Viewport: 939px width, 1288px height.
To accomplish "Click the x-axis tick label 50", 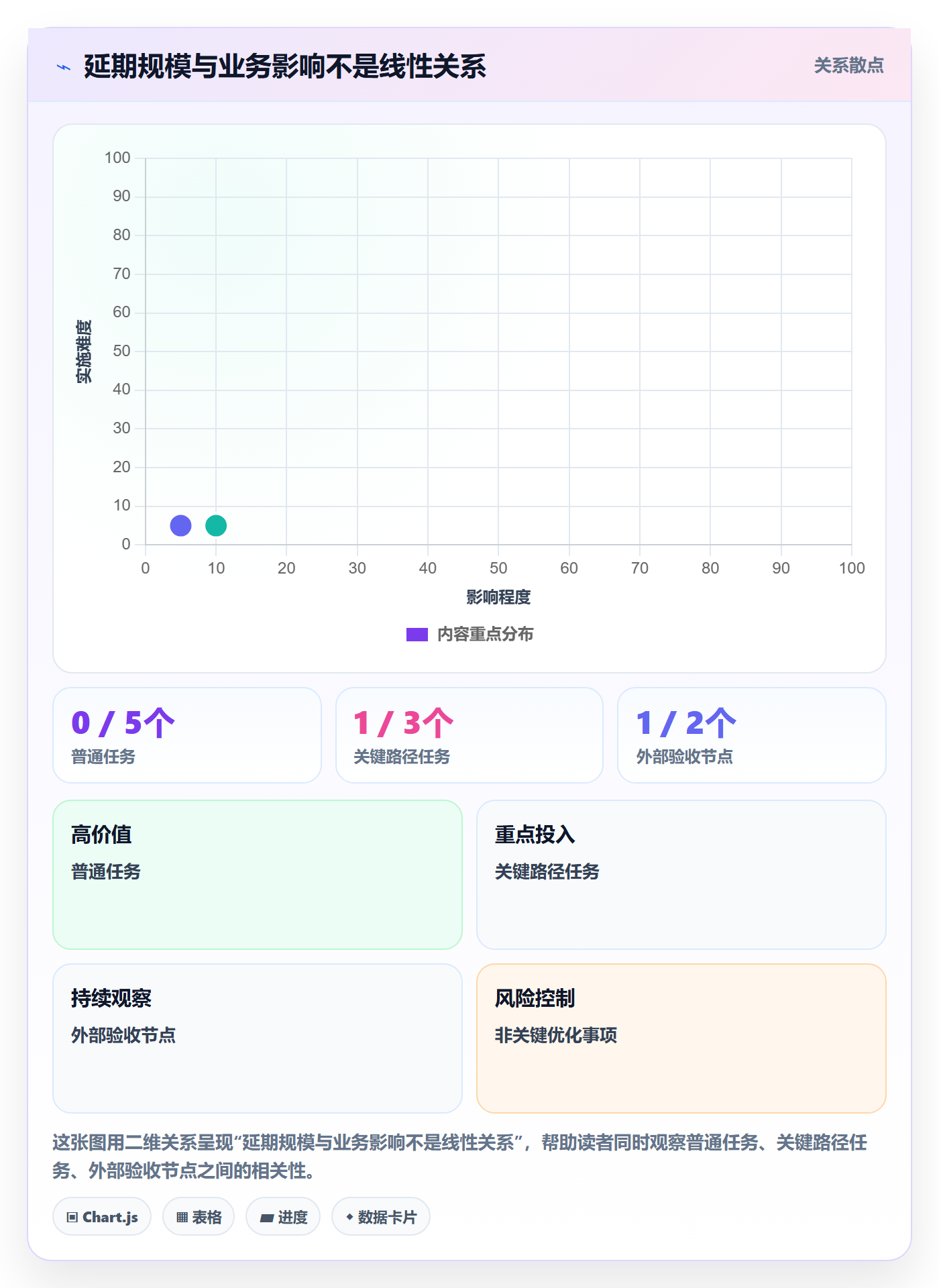I will pyautogui.click(x=498, y=568).
